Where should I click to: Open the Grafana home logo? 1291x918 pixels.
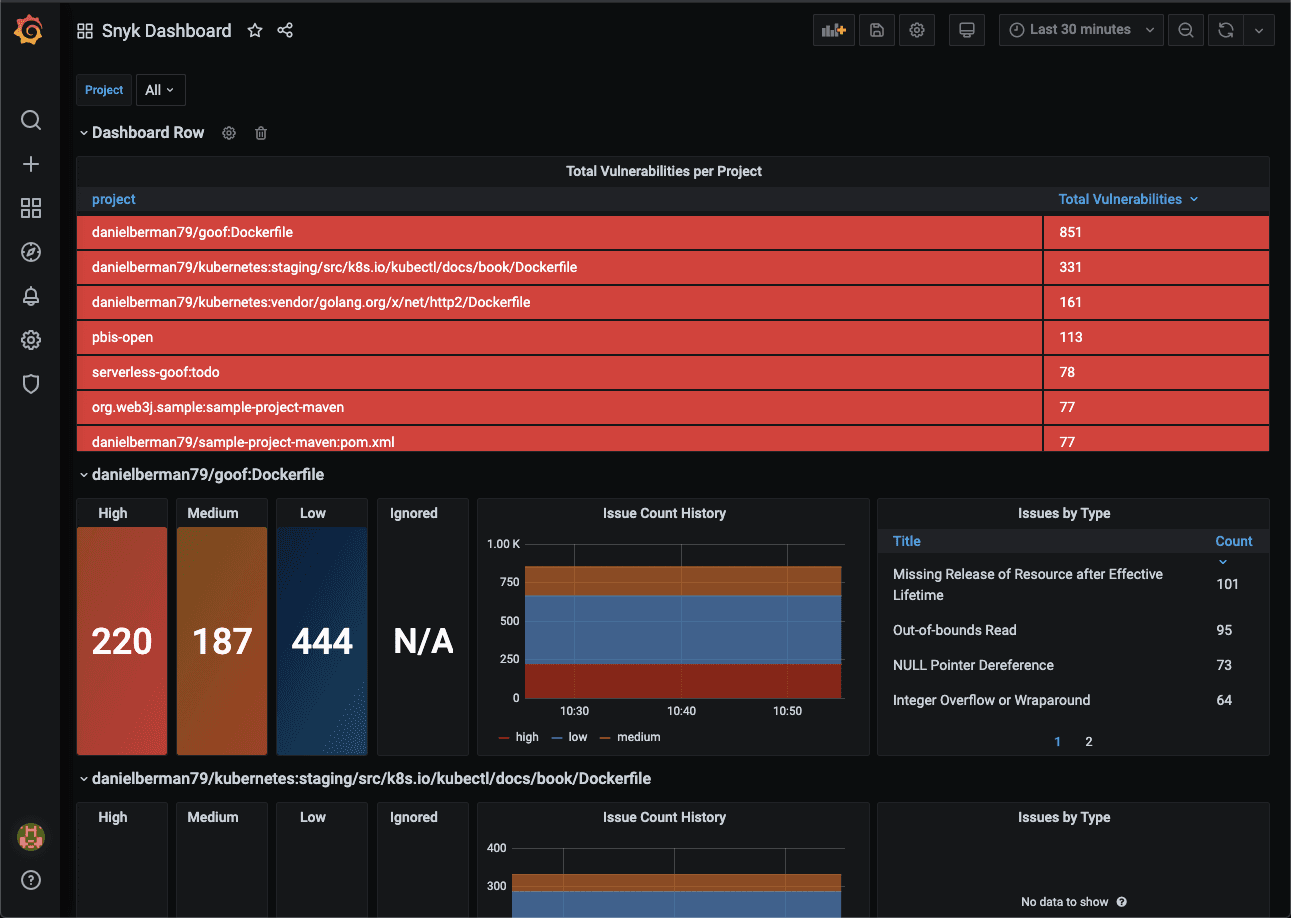coord(29,31)
